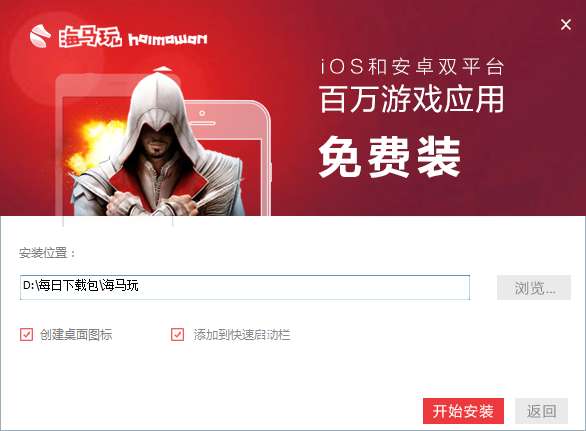586x431 pixels.
Task: Click the 百万游戏应用 banner text
Action: pyautogui.click(x=412, y=99)
